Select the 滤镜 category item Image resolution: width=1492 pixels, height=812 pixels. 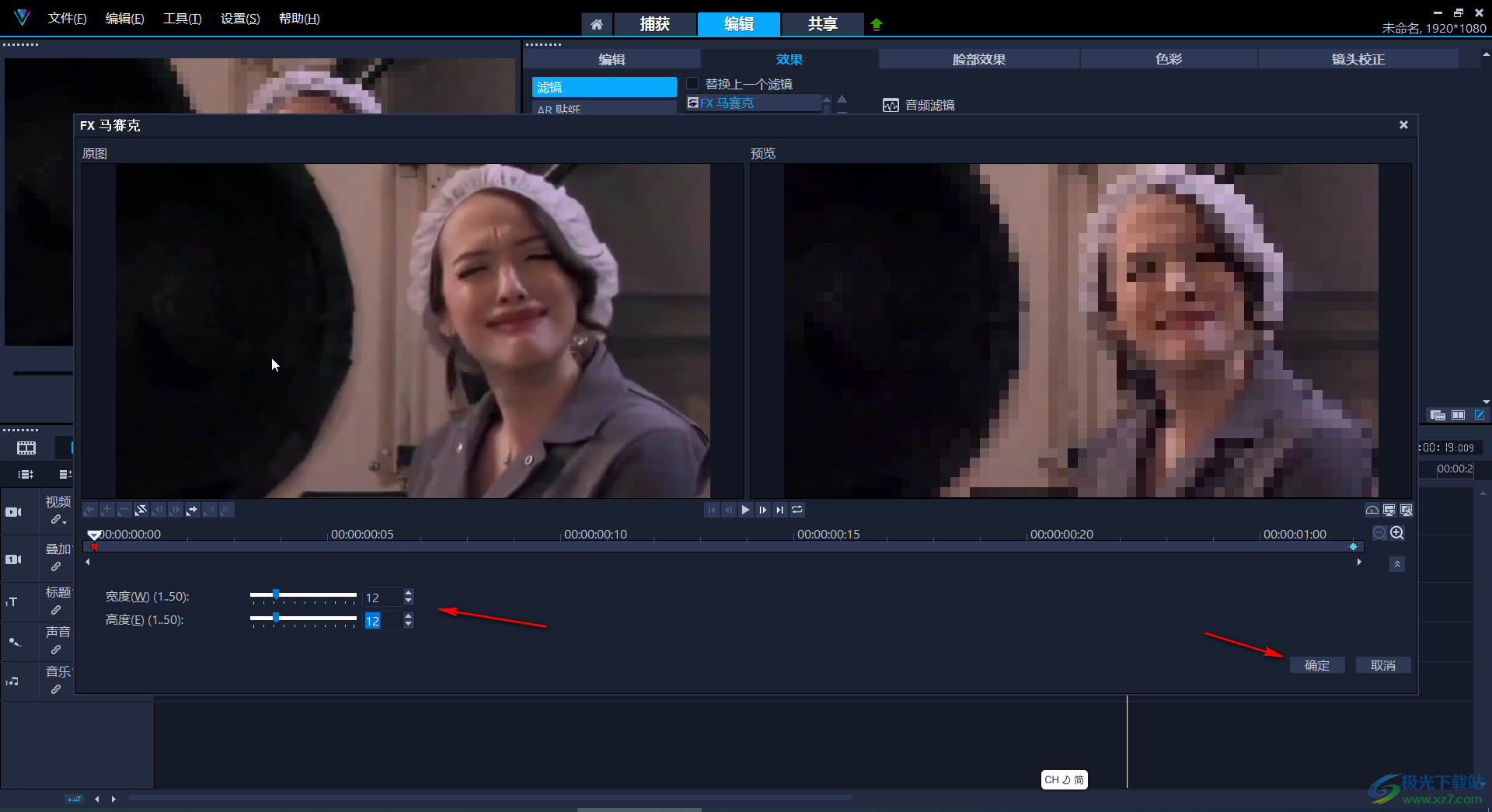point(604,87)
